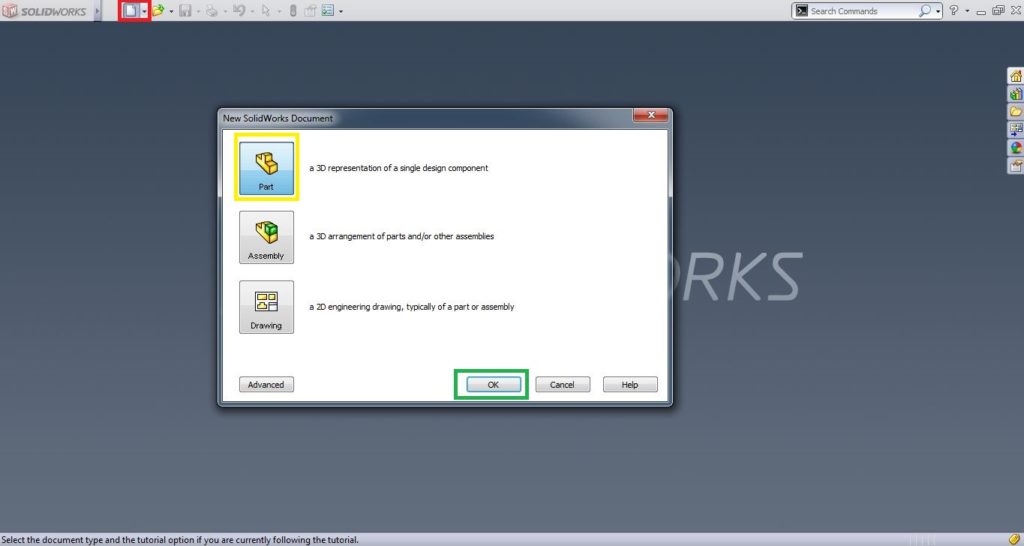
Task: Expand the dropdown arrow beside Open icon
Action: point(171,11)
